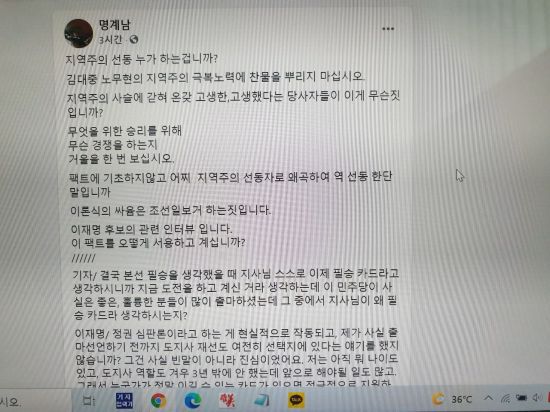Launch Google Chrome from the taskbar
This screenshot has width=550, height=412.
pyautogui.click(x=159, y=400)
